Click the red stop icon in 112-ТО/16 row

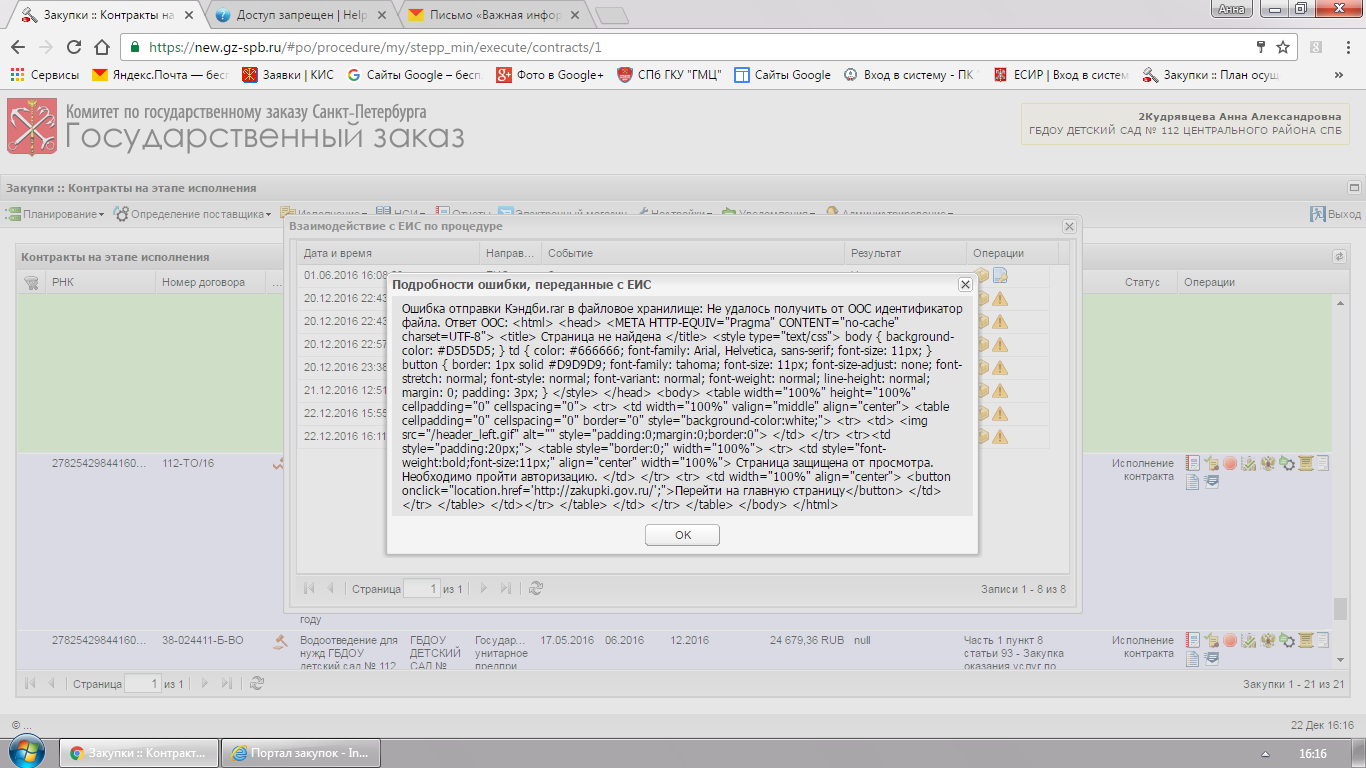[1229, 463]
